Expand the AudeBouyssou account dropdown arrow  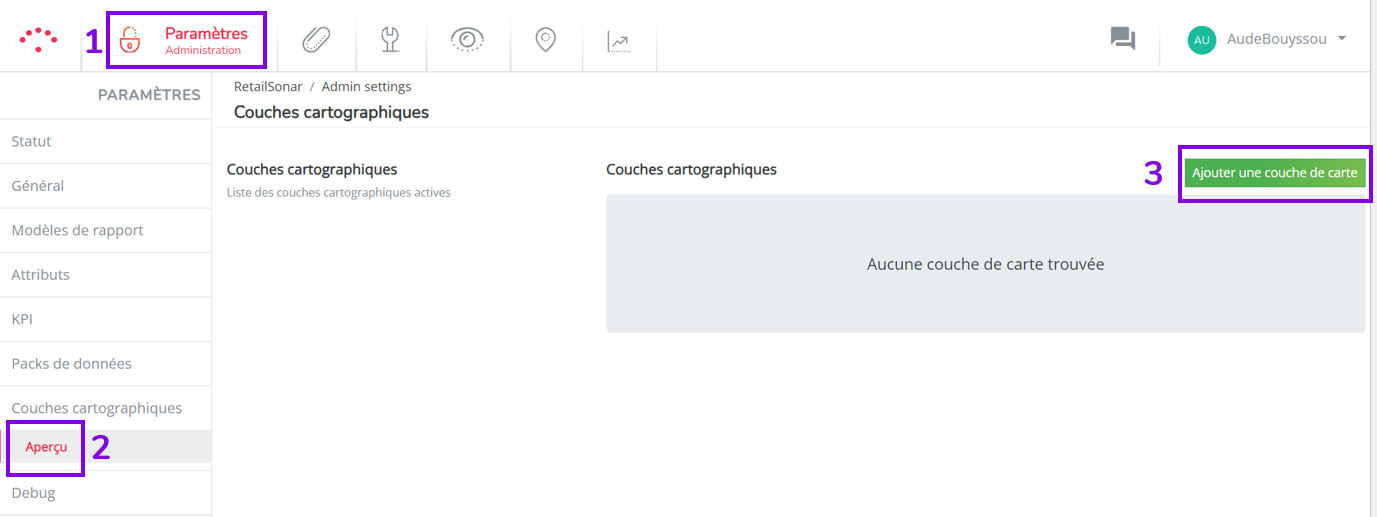(1341, 38)
